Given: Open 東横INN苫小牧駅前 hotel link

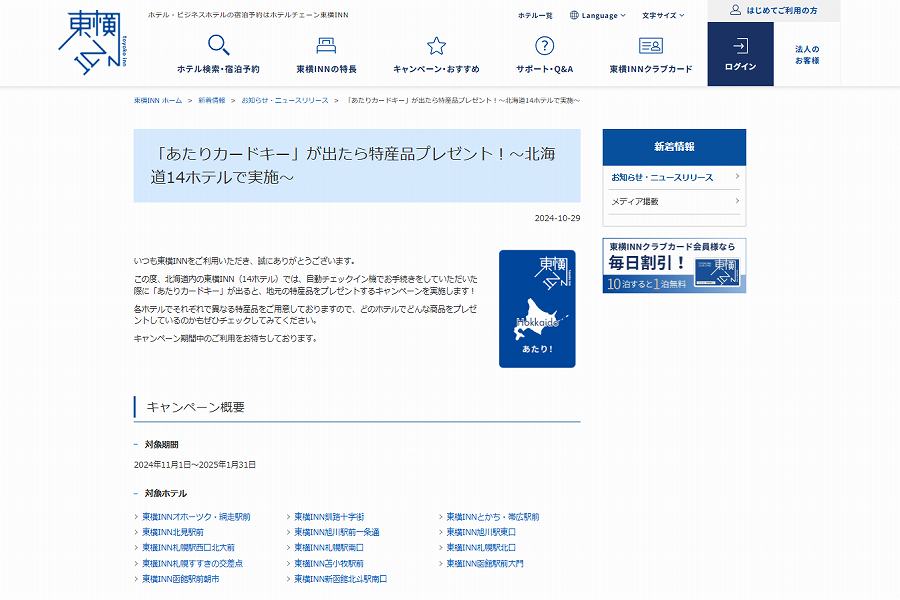Looking at the screenshot, I should pyautogui.click(x=329, y=563).
